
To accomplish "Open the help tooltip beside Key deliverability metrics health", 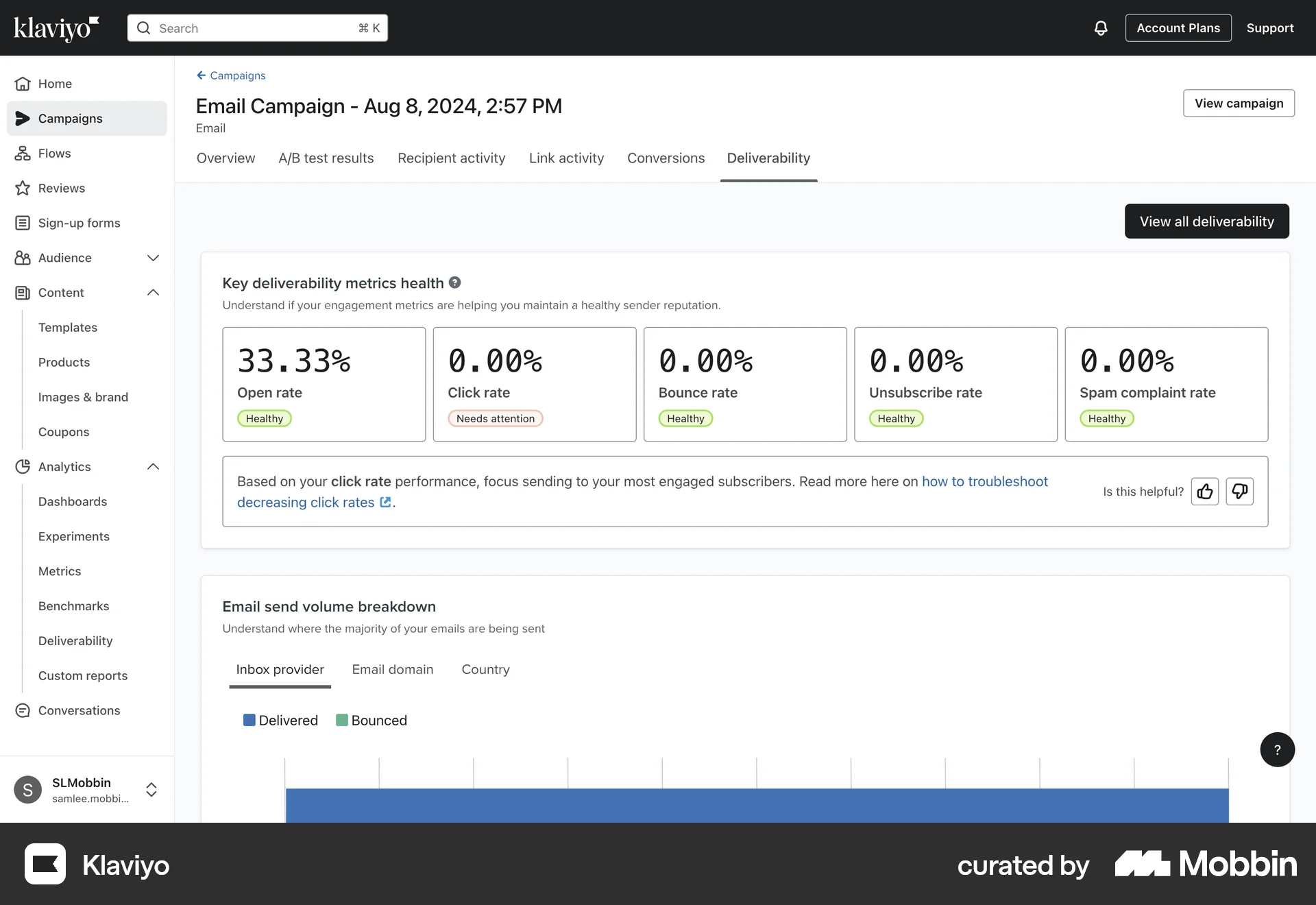I will pos(454,282).
